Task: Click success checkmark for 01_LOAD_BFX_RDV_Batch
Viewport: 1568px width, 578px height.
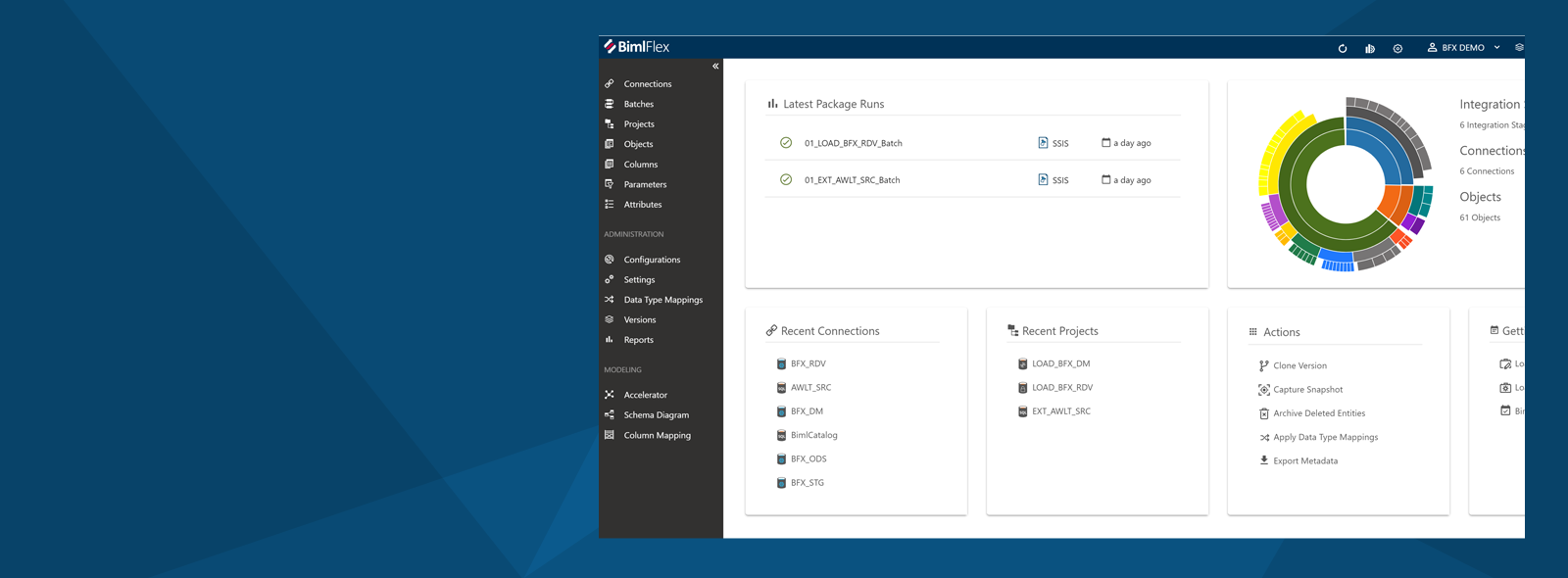Action: pyautogui.click(x=786, y=143)
